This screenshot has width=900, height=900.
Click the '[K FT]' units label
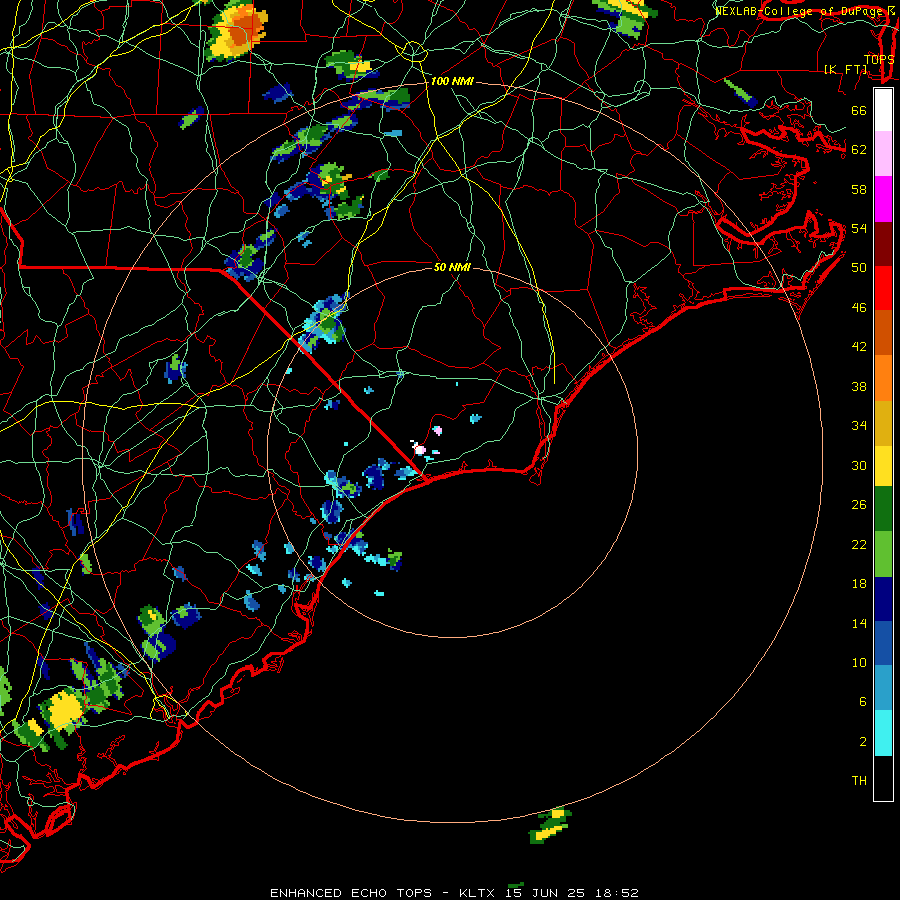(846, 69)
